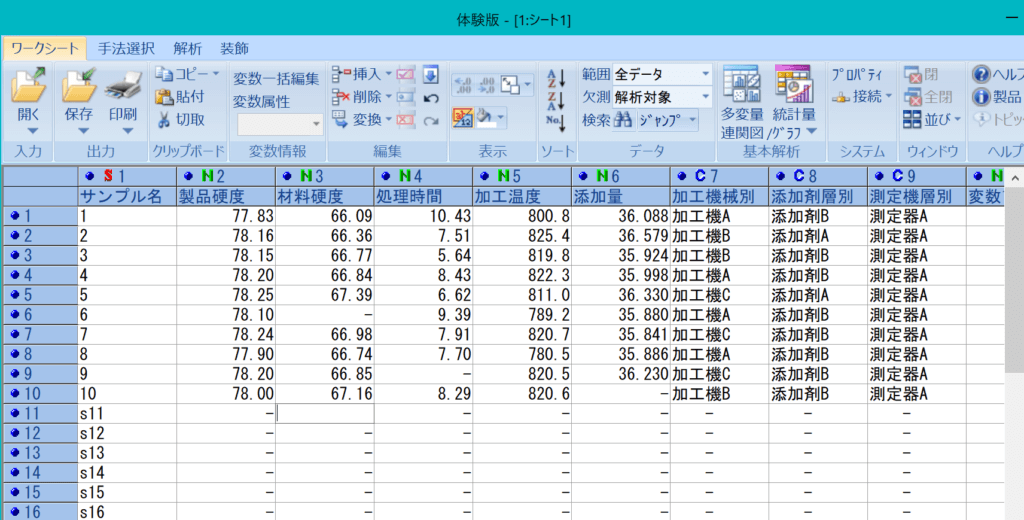This screenshot has height=520, width=1024.
Task: Click 変数一括編集 button
Action: tap(276, 79)
